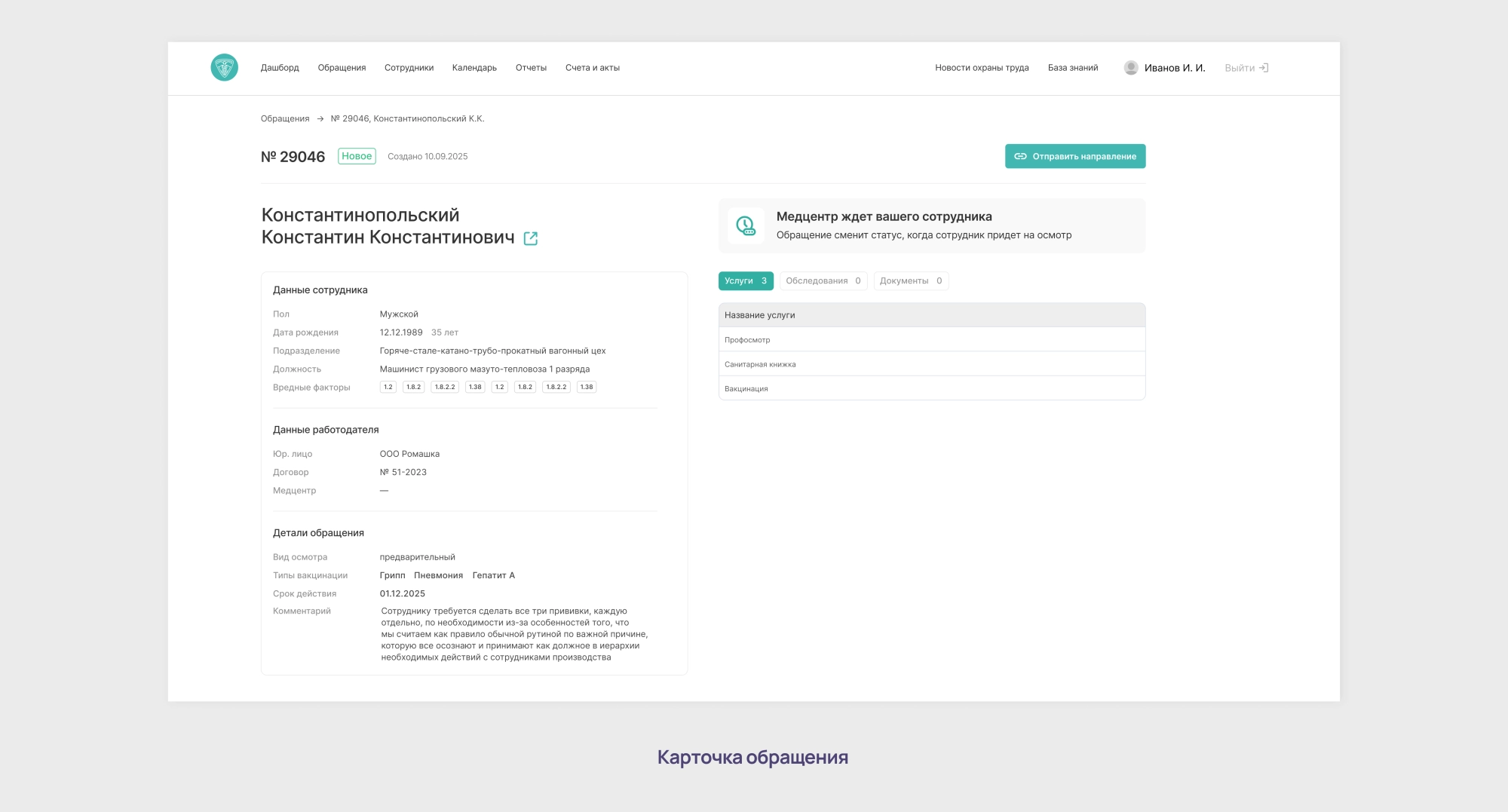Click the hazard factor chip 1.8.2.2
Image resolution: width=1508 pixels, height=812 pixels.
coord(444,387)
